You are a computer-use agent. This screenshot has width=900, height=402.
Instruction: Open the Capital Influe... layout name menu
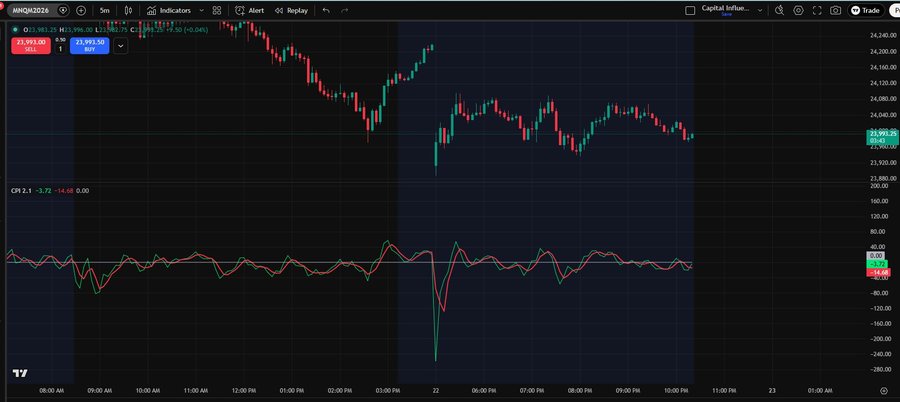click(x=726, y=9)
